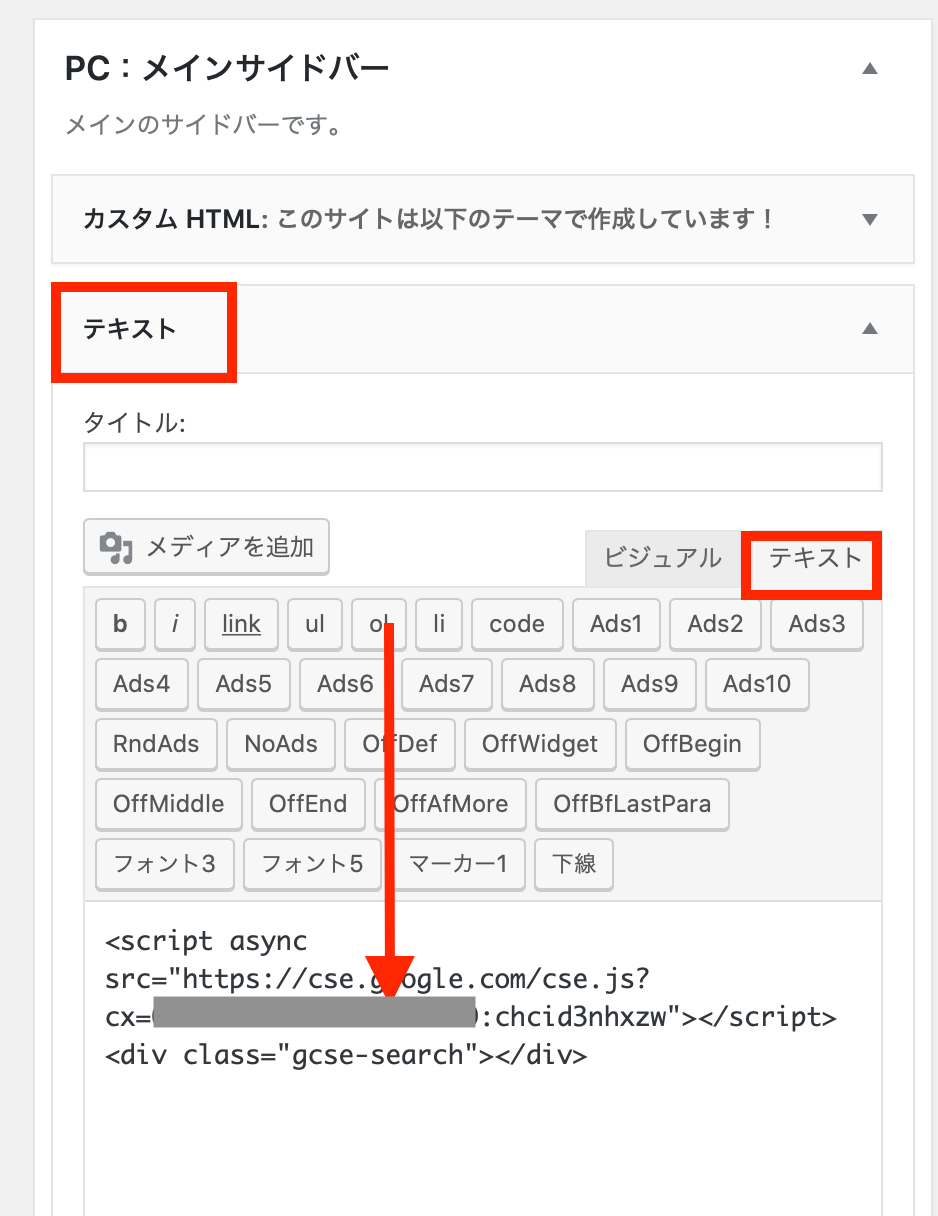Click the bold b quicktag
Viewport: 938px width, 1216px height.
click(x=121, y=624)
